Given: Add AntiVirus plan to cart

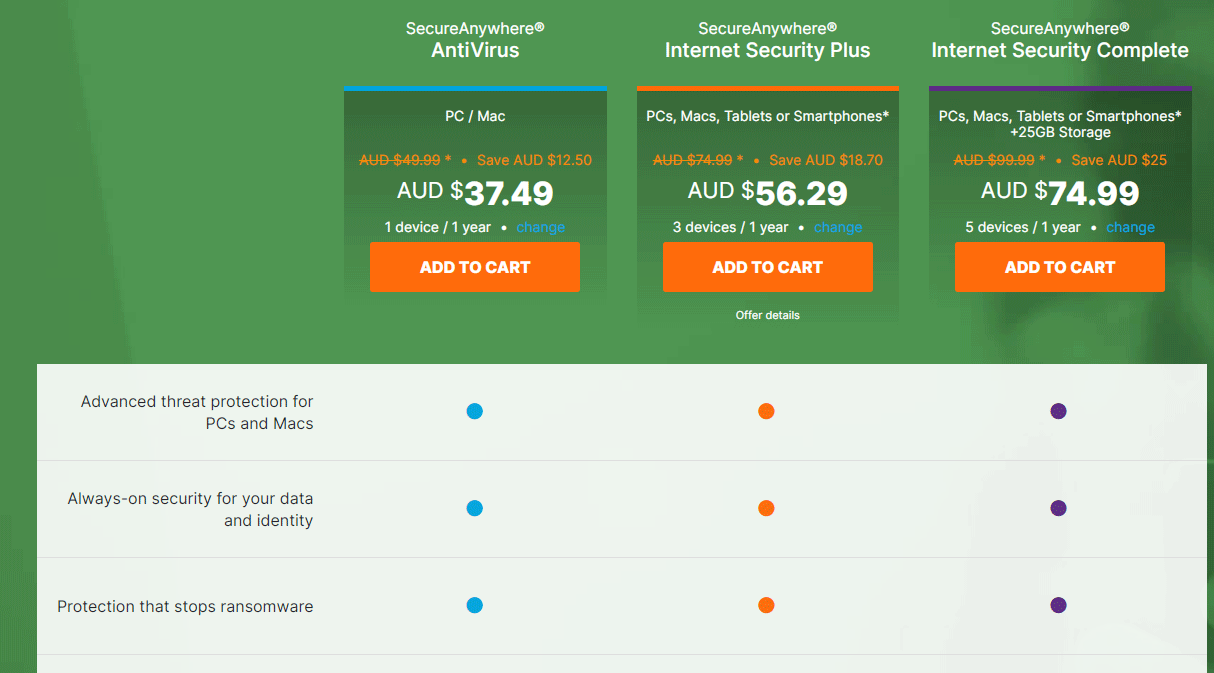Looking at the screenshot, I should coord(475,267).
